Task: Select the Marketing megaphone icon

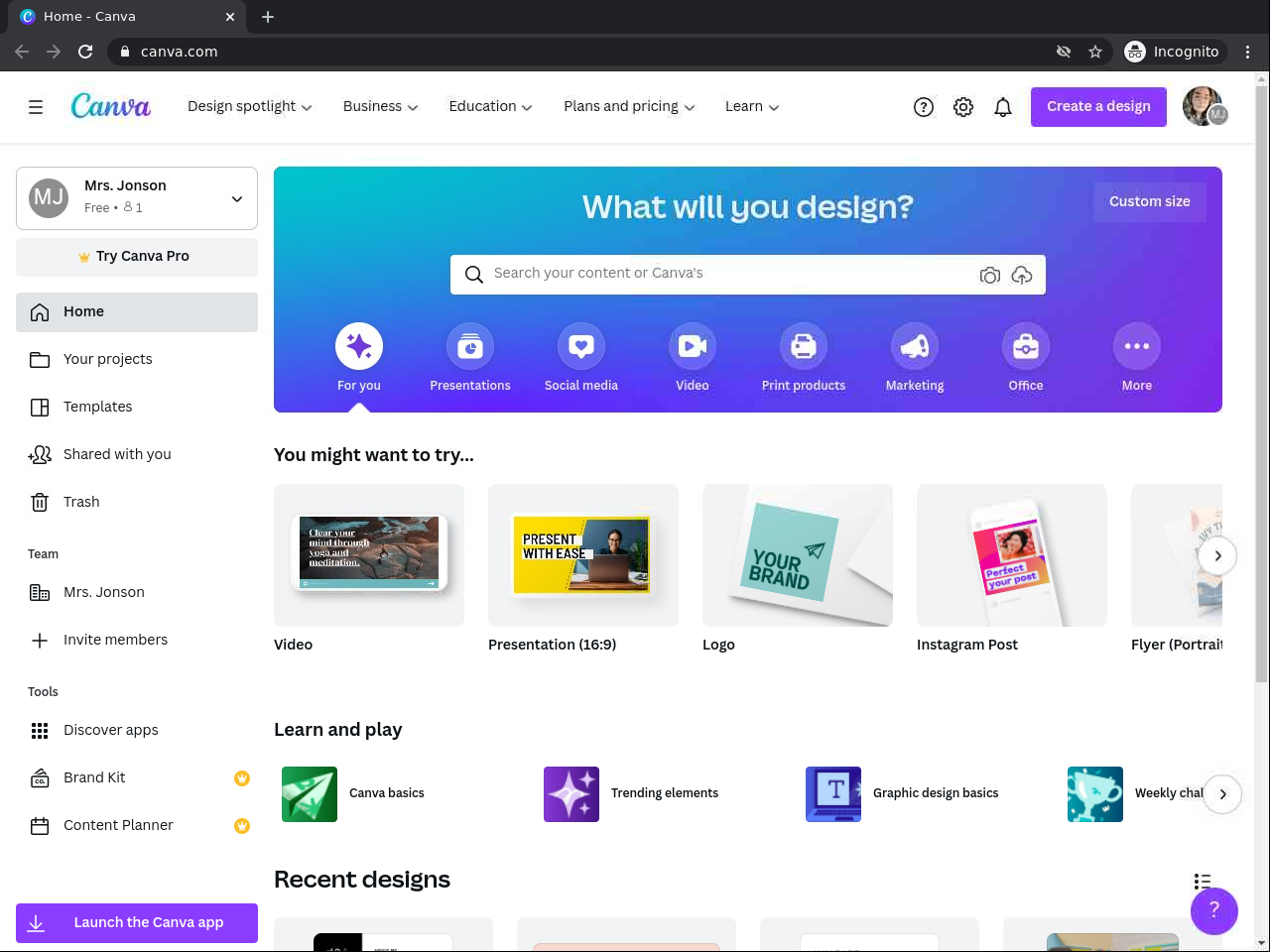Action: click(x=915, y=346)
